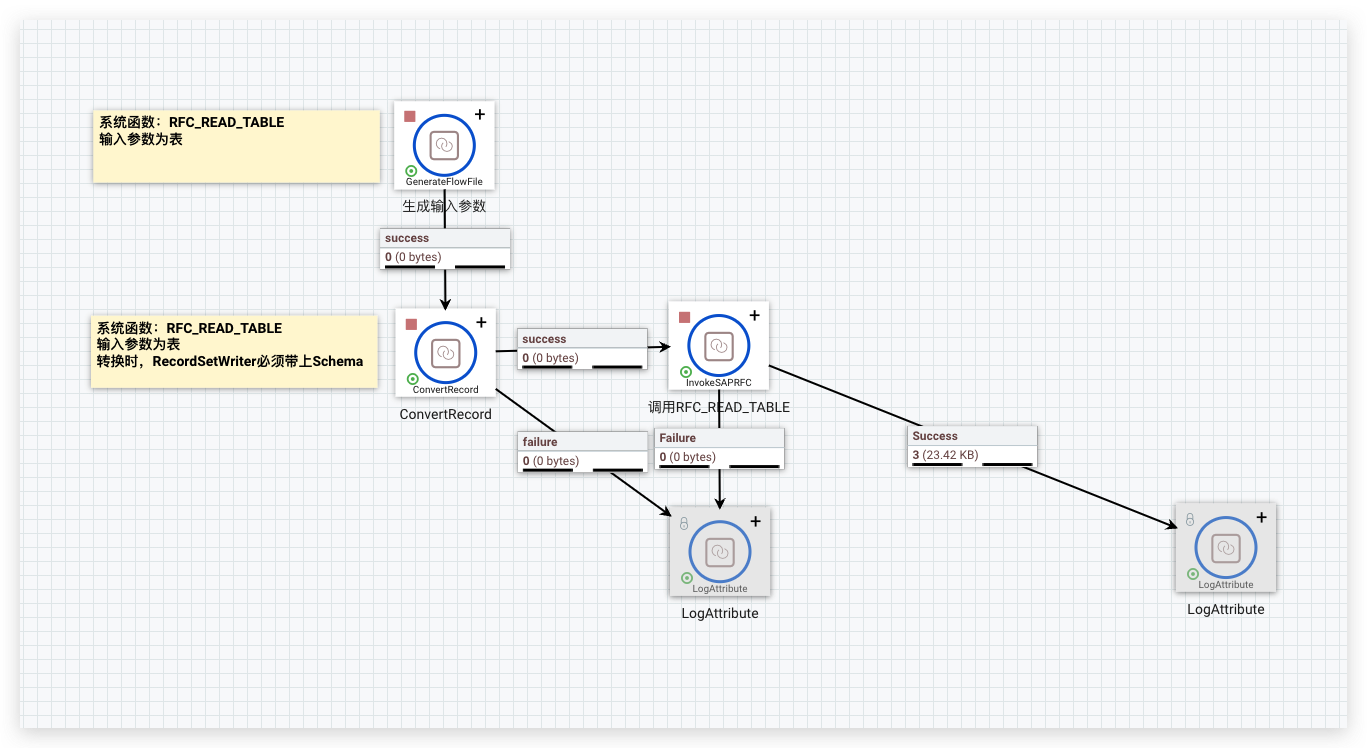Select the lowercase failure queue from ConvertRecord
Screen dimensions: 1367x748
582,452
